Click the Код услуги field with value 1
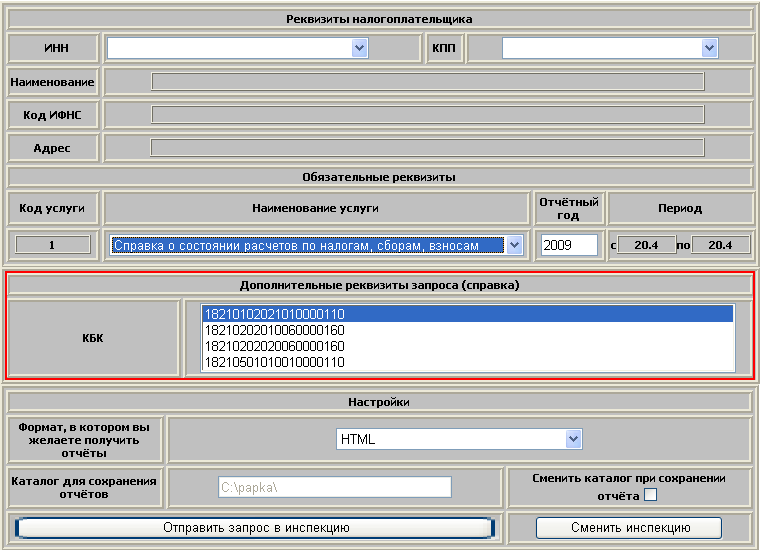This screenshot has height=550, width=761. point(53,245)
